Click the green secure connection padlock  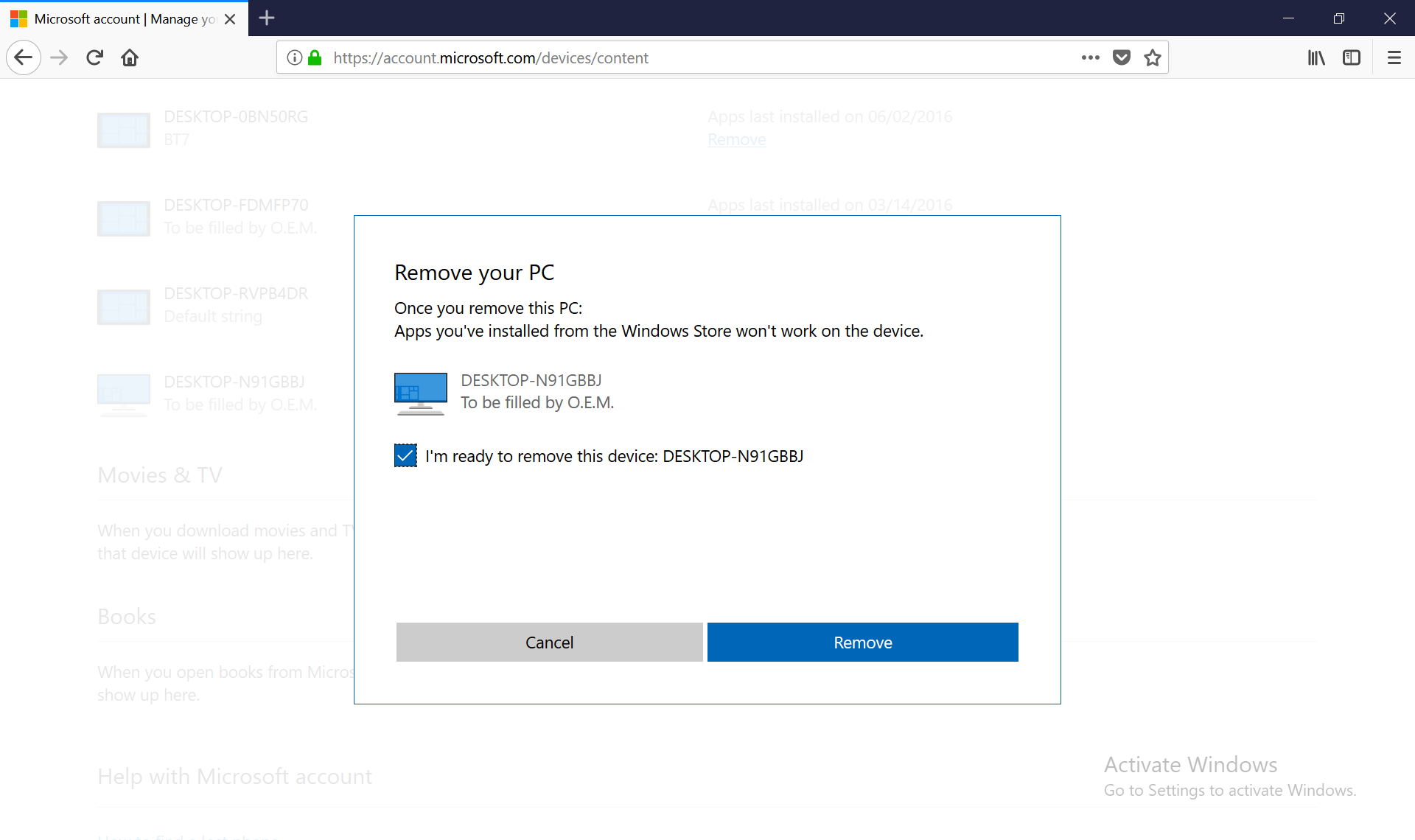pos(315,57)
